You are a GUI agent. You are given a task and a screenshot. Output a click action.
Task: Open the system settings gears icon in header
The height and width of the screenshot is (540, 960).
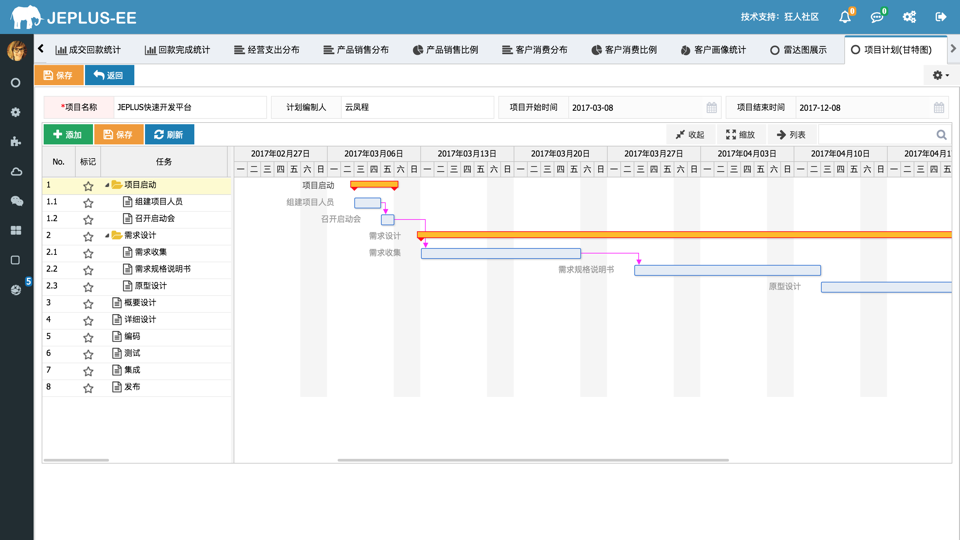coord(909,17)
